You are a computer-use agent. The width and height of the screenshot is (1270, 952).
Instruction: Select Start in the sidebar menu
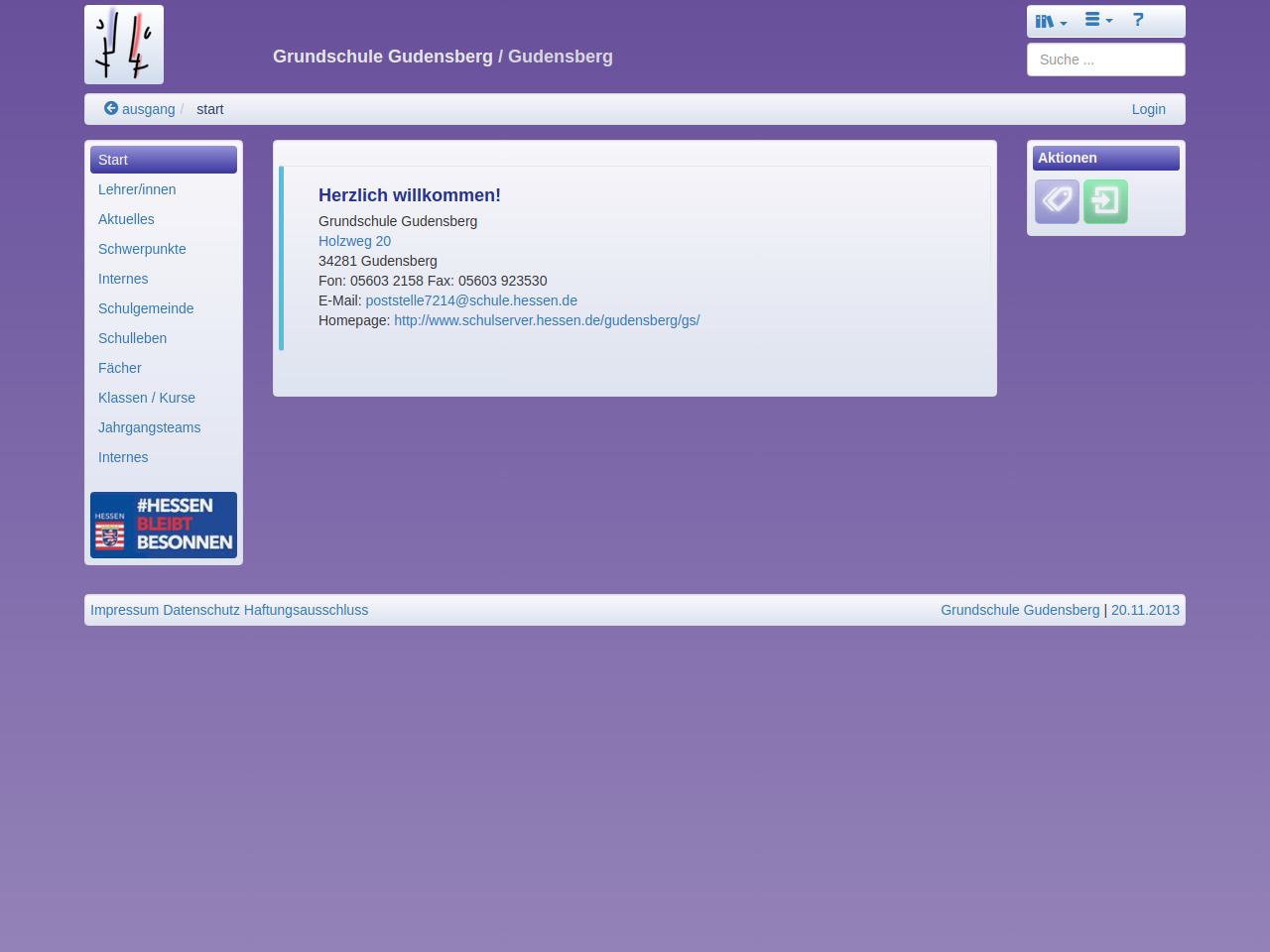click(164, 160)
